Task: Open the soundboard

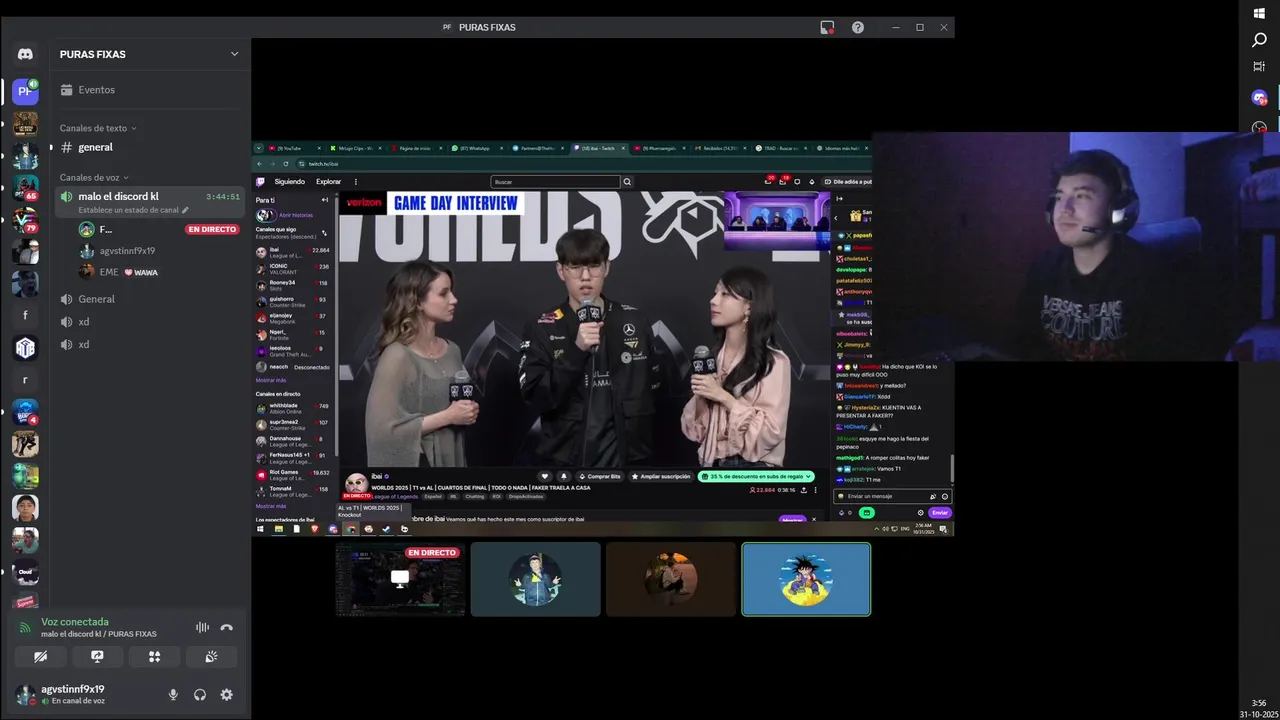Action: [211, 657]
